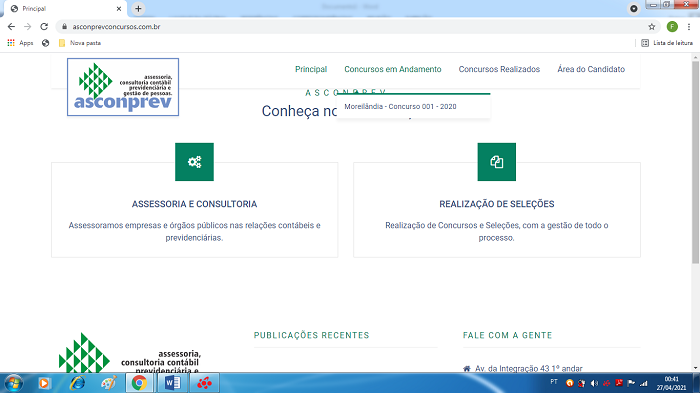The height and width of the screenshot is (393, 700).
Task: Go to Concursos Realizados
Action: coord(499,69)
